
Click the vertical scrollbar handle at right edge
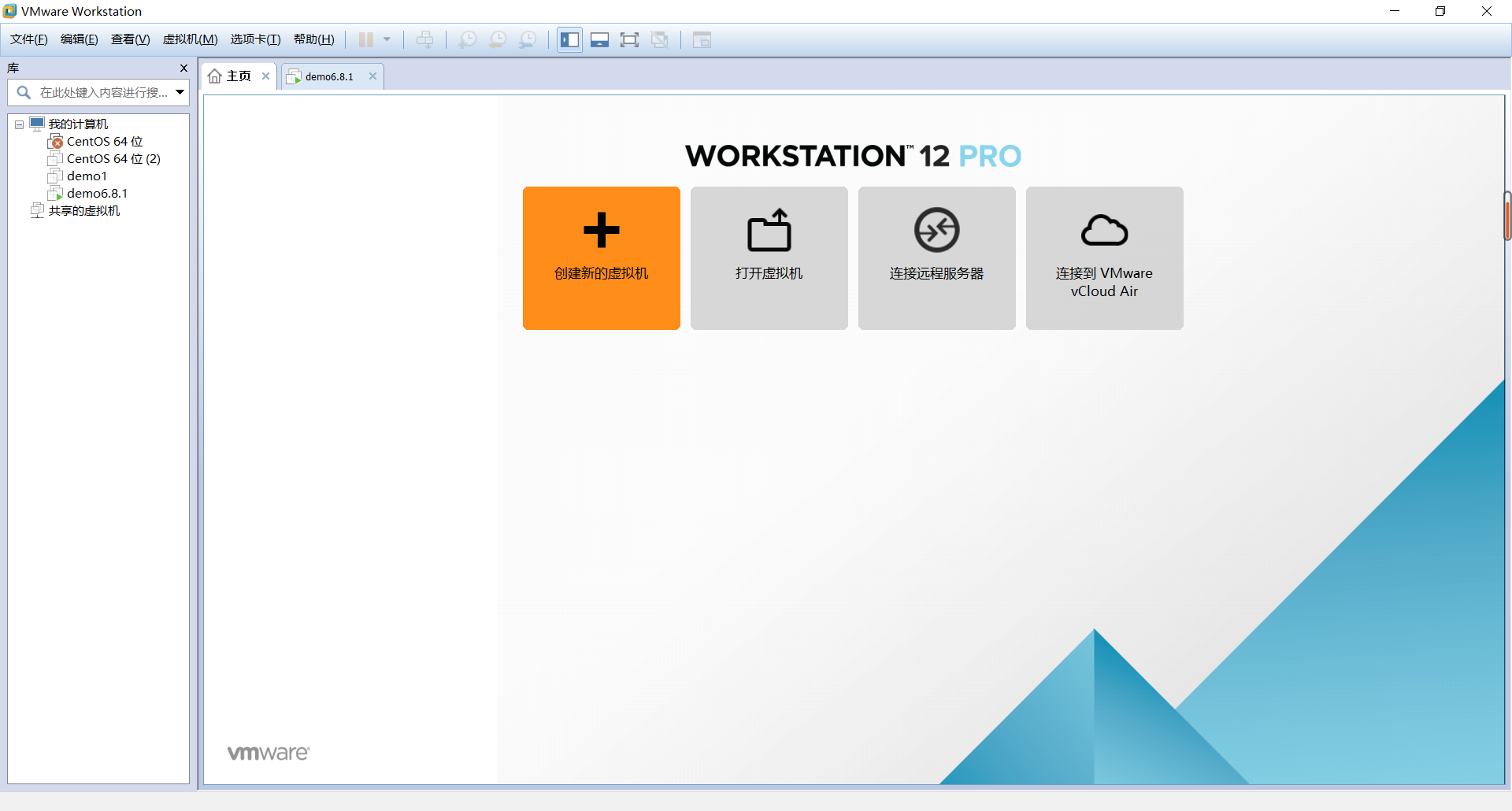pyautogui.click(x=1507, y=216)
